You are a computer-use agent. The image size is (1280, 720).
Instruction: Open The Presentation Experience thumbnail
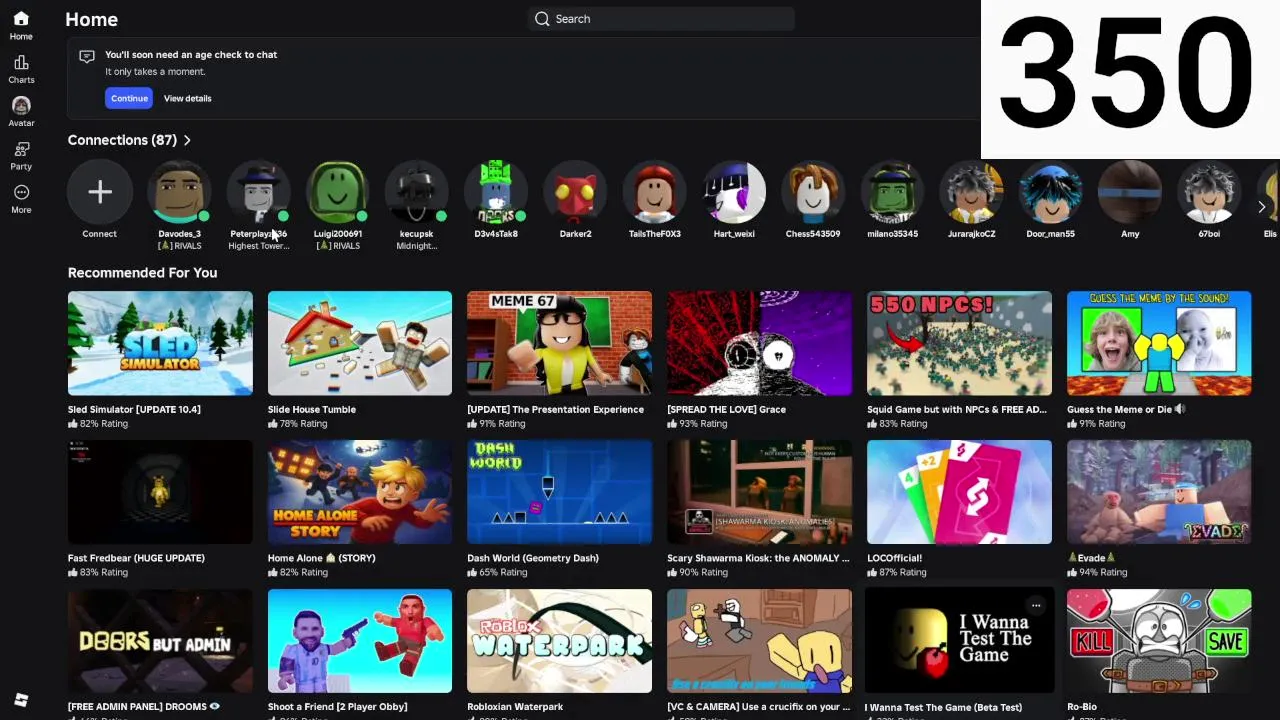[x=559, y=343]
